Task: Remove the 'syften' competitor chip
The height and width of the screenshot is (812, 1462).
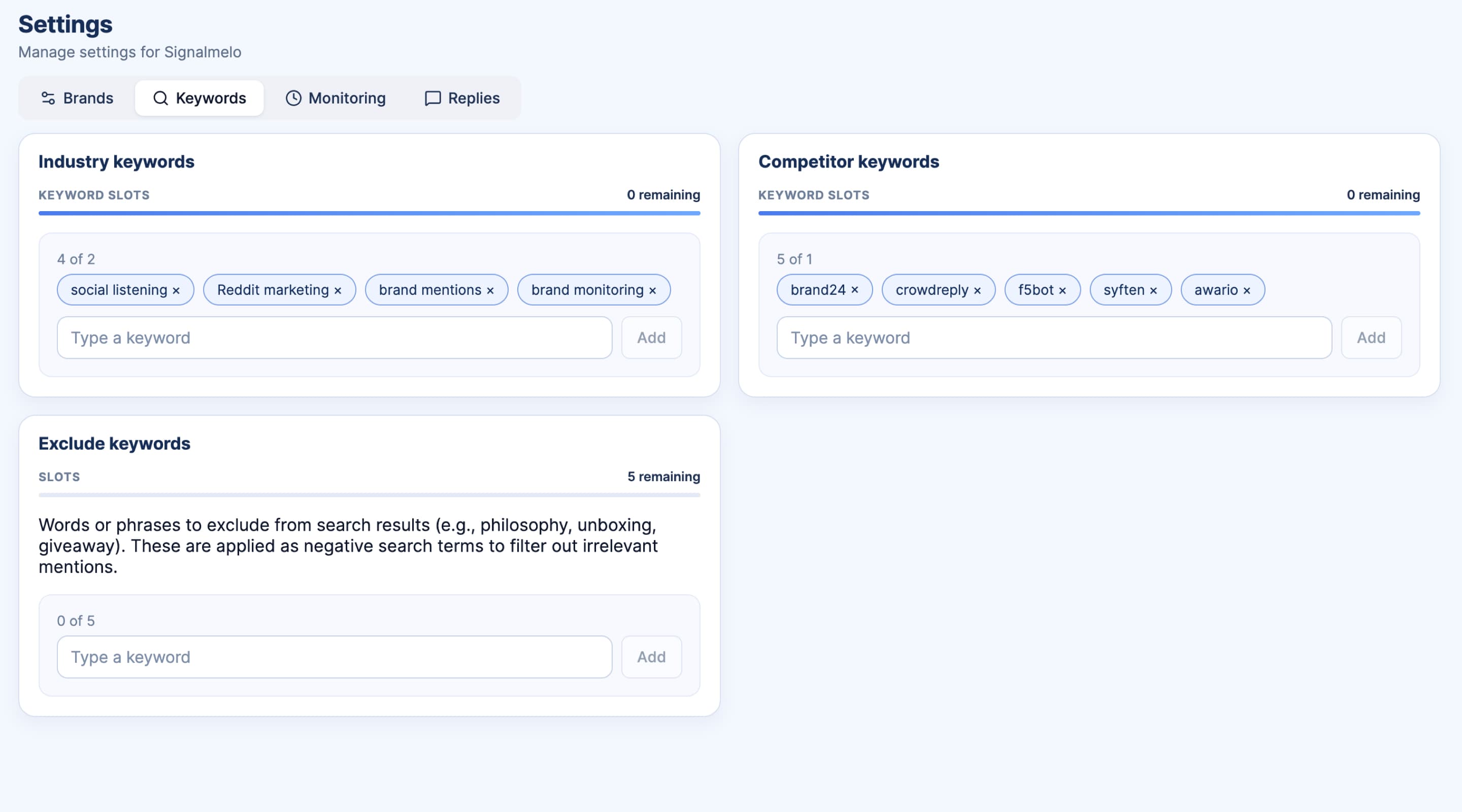Action: click(x=1153, y=290)
